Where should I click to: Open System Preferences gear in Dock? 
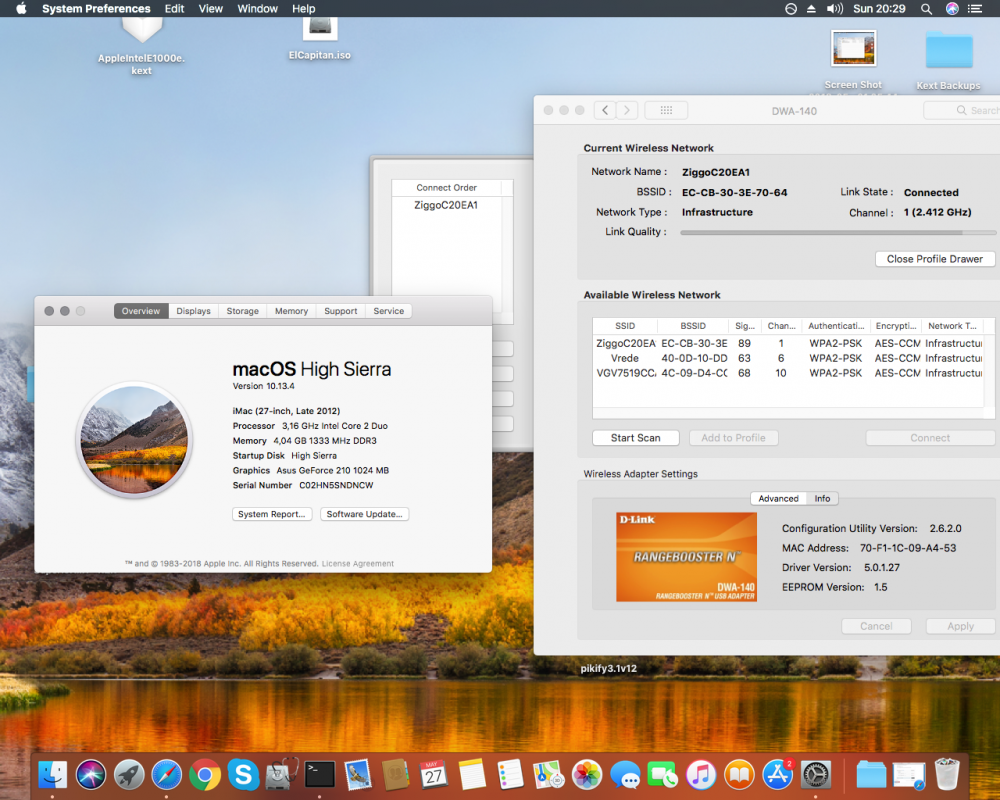[816, 775]
